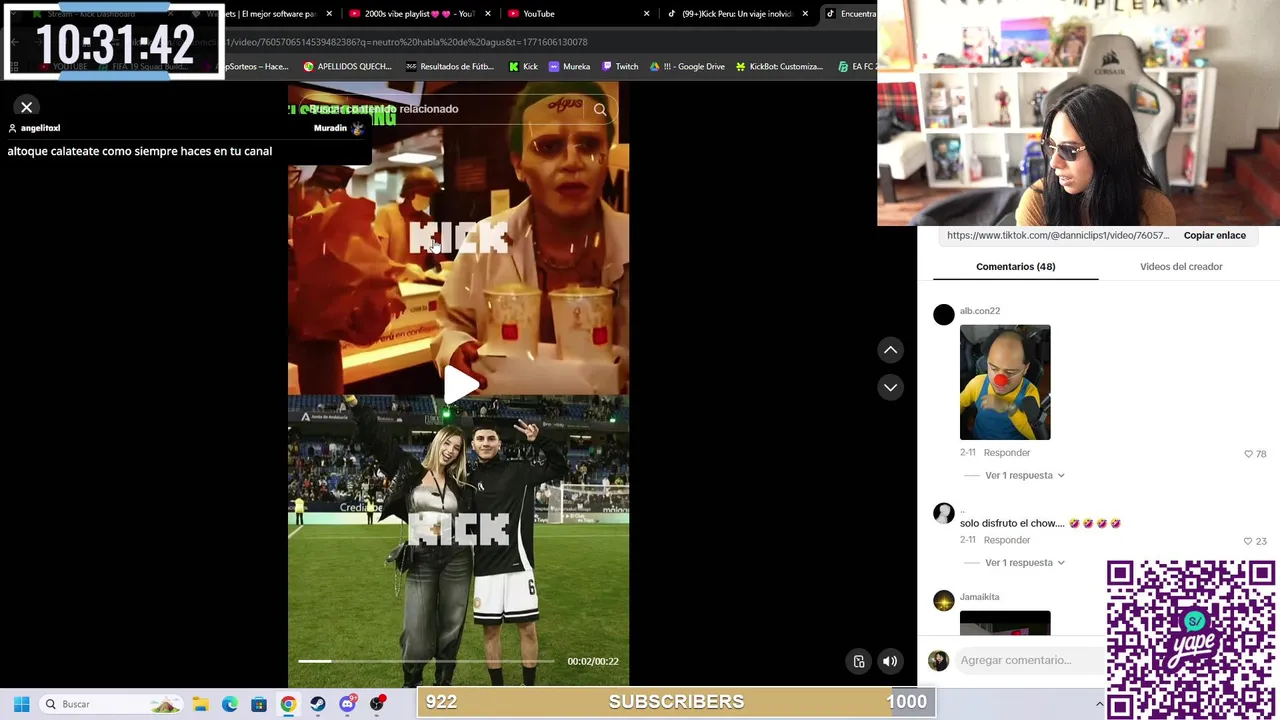Viewport: 1280px width, 720px height.
Task: Open the Kick bookmark
Action: tap(523, 67)
